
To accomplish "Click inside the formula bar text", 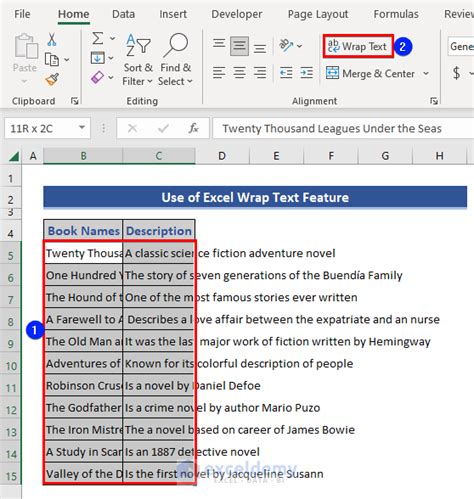I will pyautogui.click(x=332, y=129).
